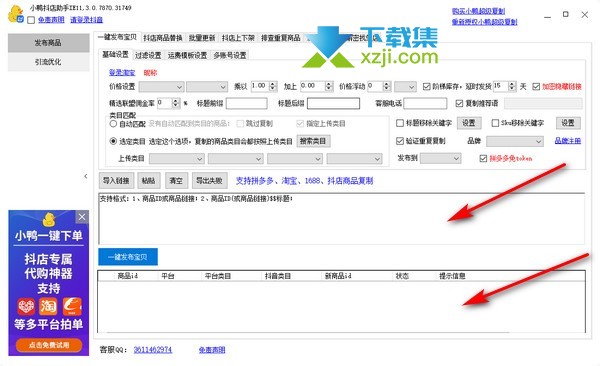
Task: Increase the 乘以 multiplier stepper
Action: tap(273, 84)
